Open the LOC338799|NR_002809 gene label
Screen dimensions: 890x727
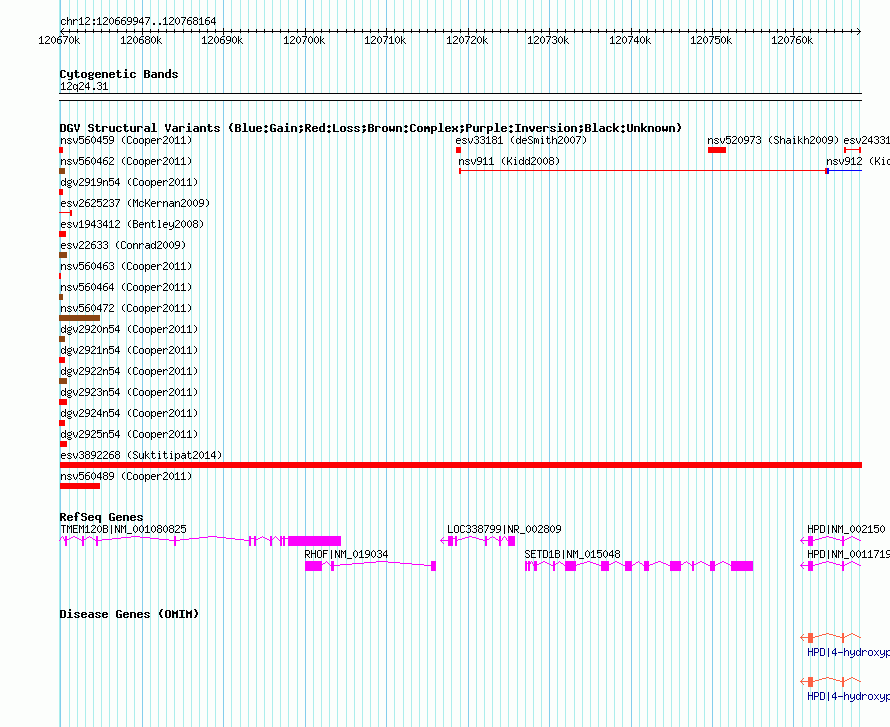504,529
